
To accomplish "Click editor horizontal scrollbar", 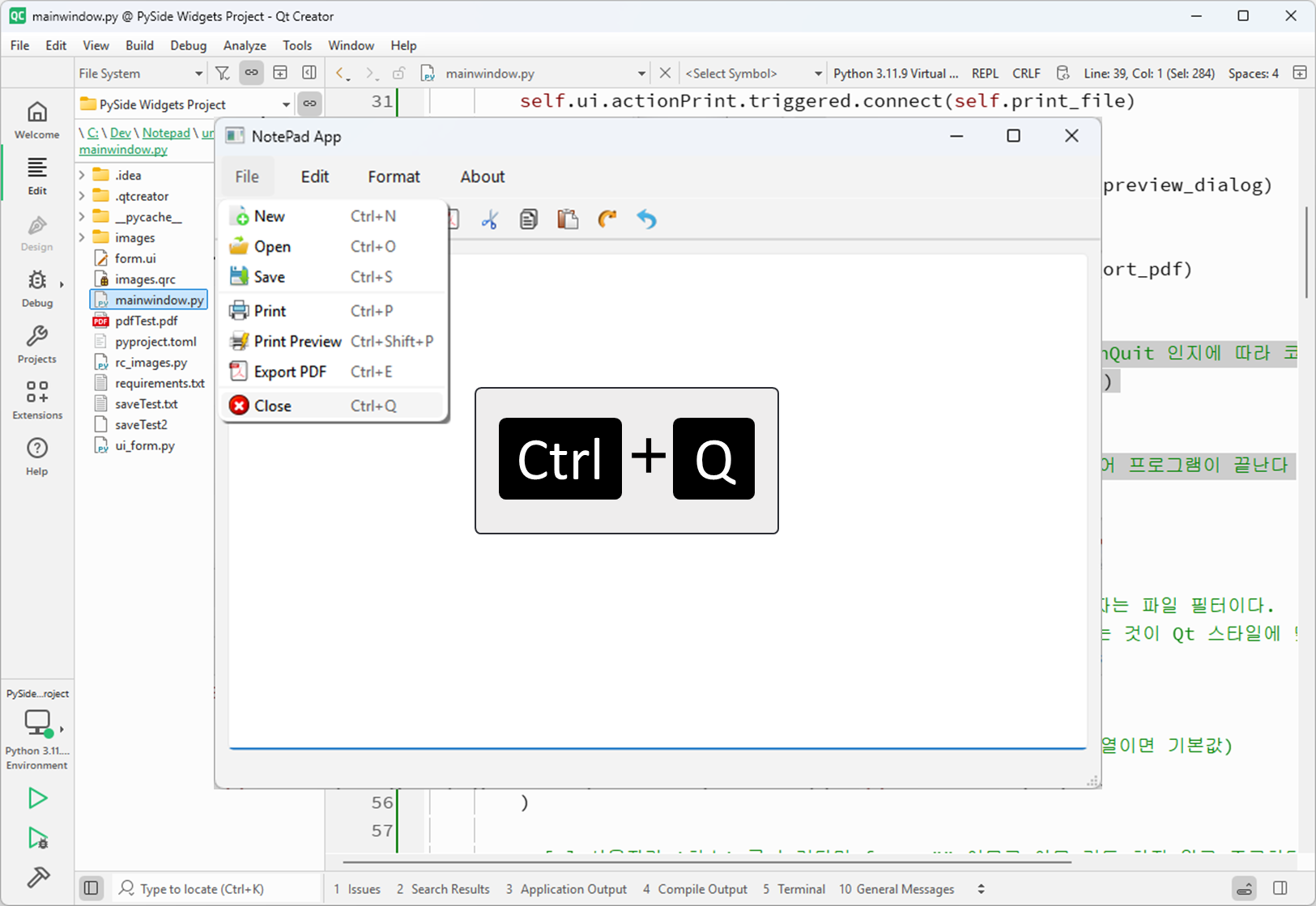I will (707, 862).
